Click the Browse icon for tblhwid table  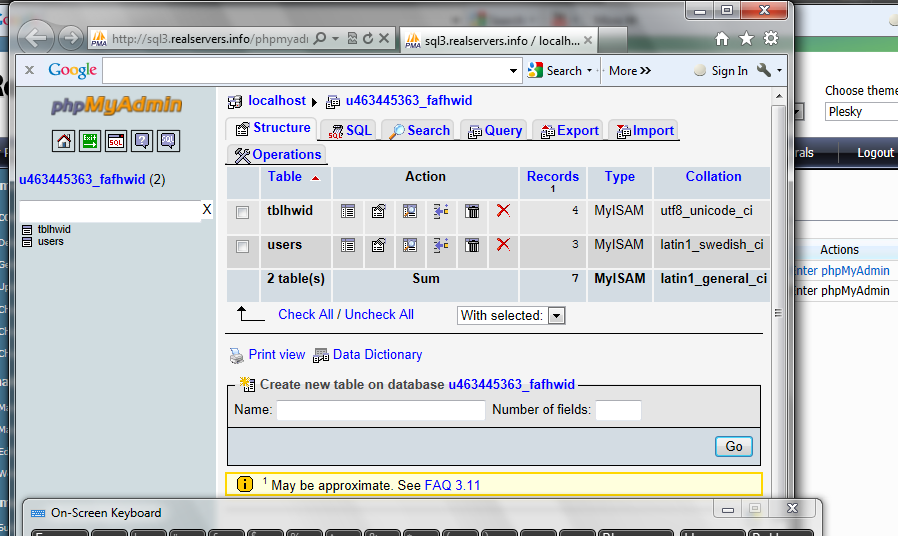[x=348, y=211]
